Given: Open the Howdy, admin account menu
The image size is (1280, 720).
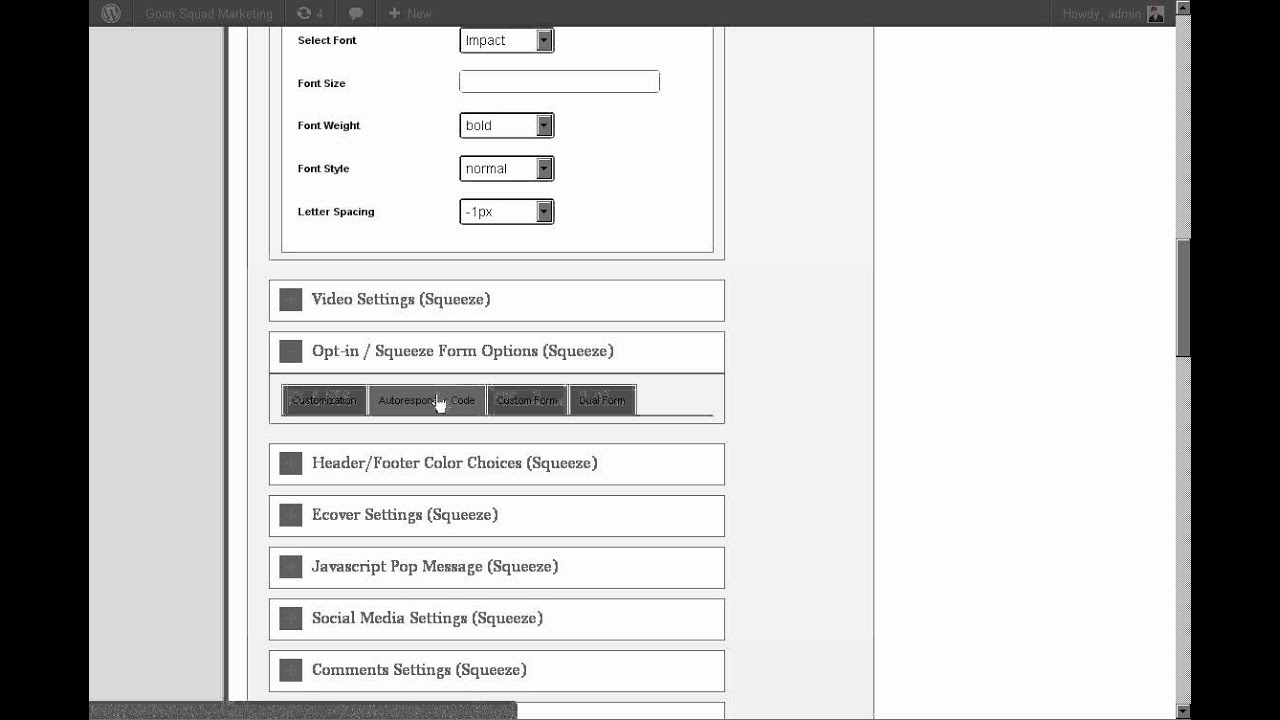Looking at the screenshot, I should click(x=1113, y=14).
